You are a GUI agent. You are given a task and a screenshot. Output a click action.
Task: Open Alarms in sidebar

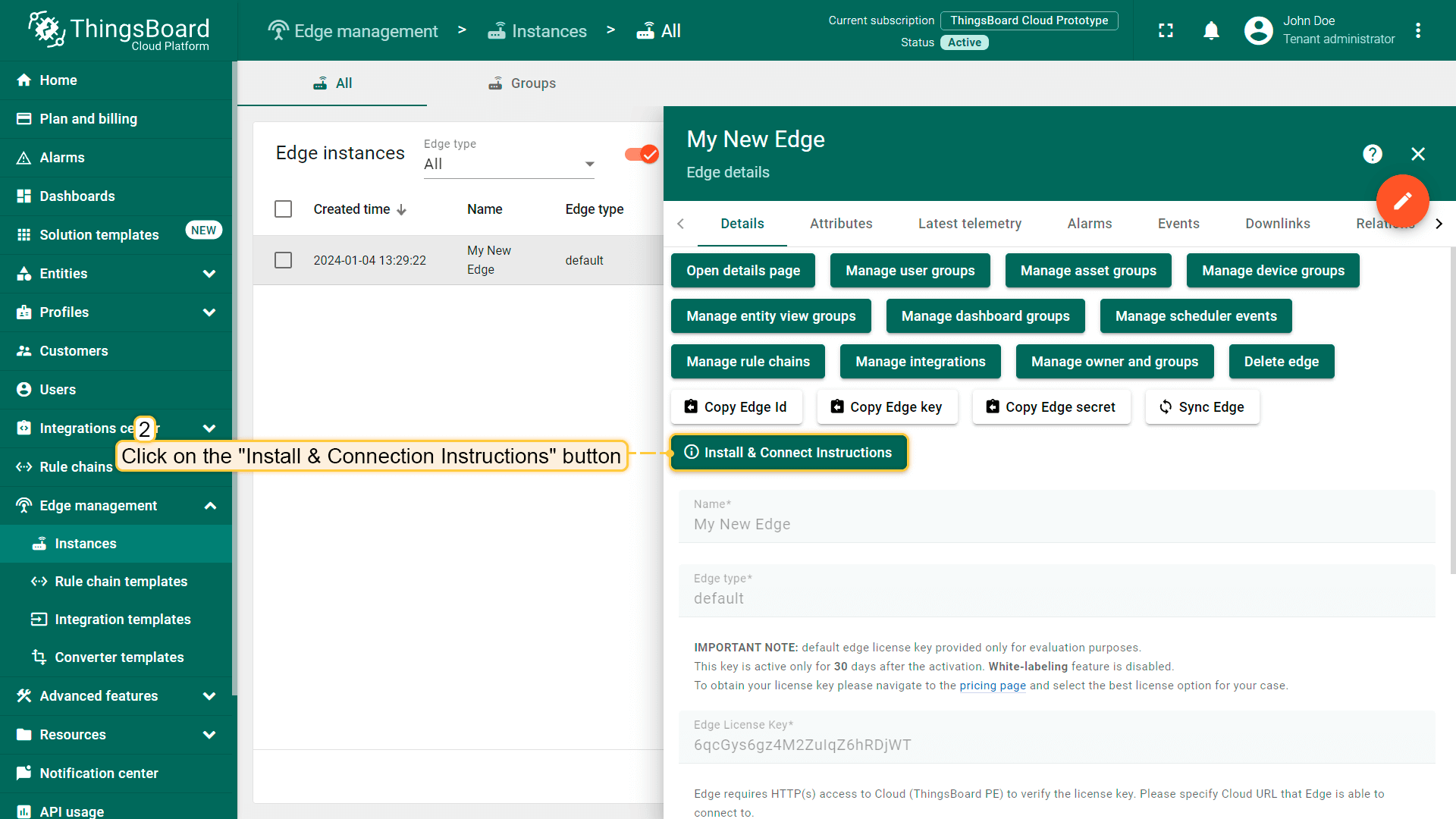115,157
